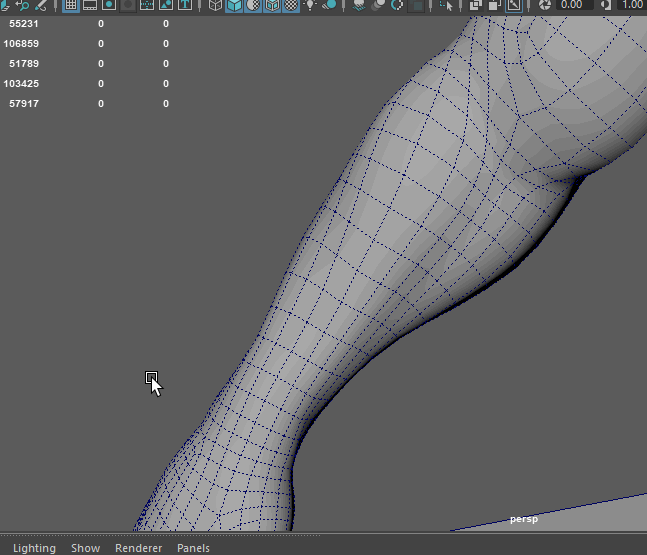Toggle smooth shade all display
The height and width of the screenshot is (555, 647).
234,5
